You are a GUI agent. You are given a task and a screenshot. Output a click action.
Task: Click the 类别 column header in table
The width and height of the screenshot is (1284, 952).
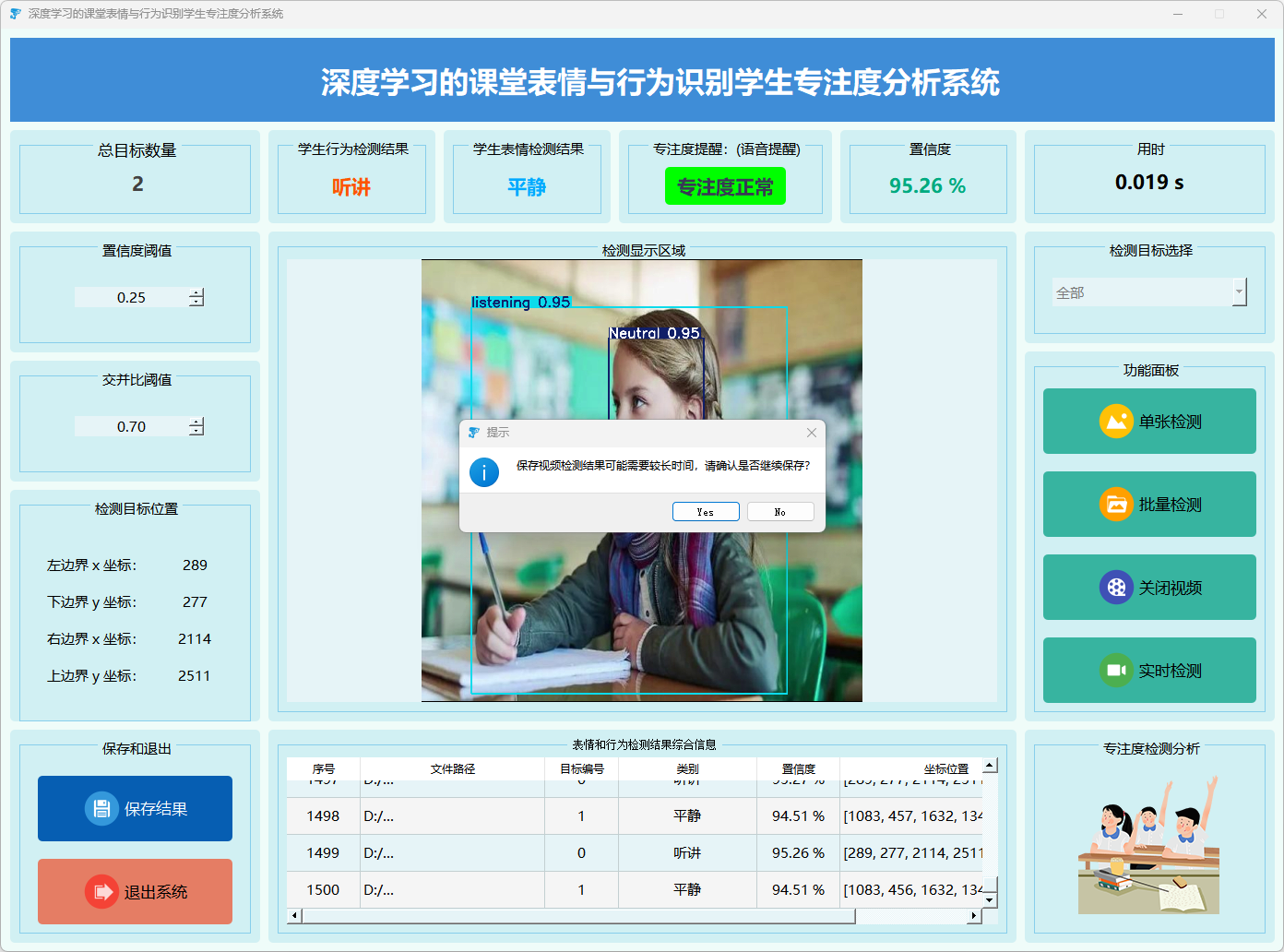tap(687, 768)
